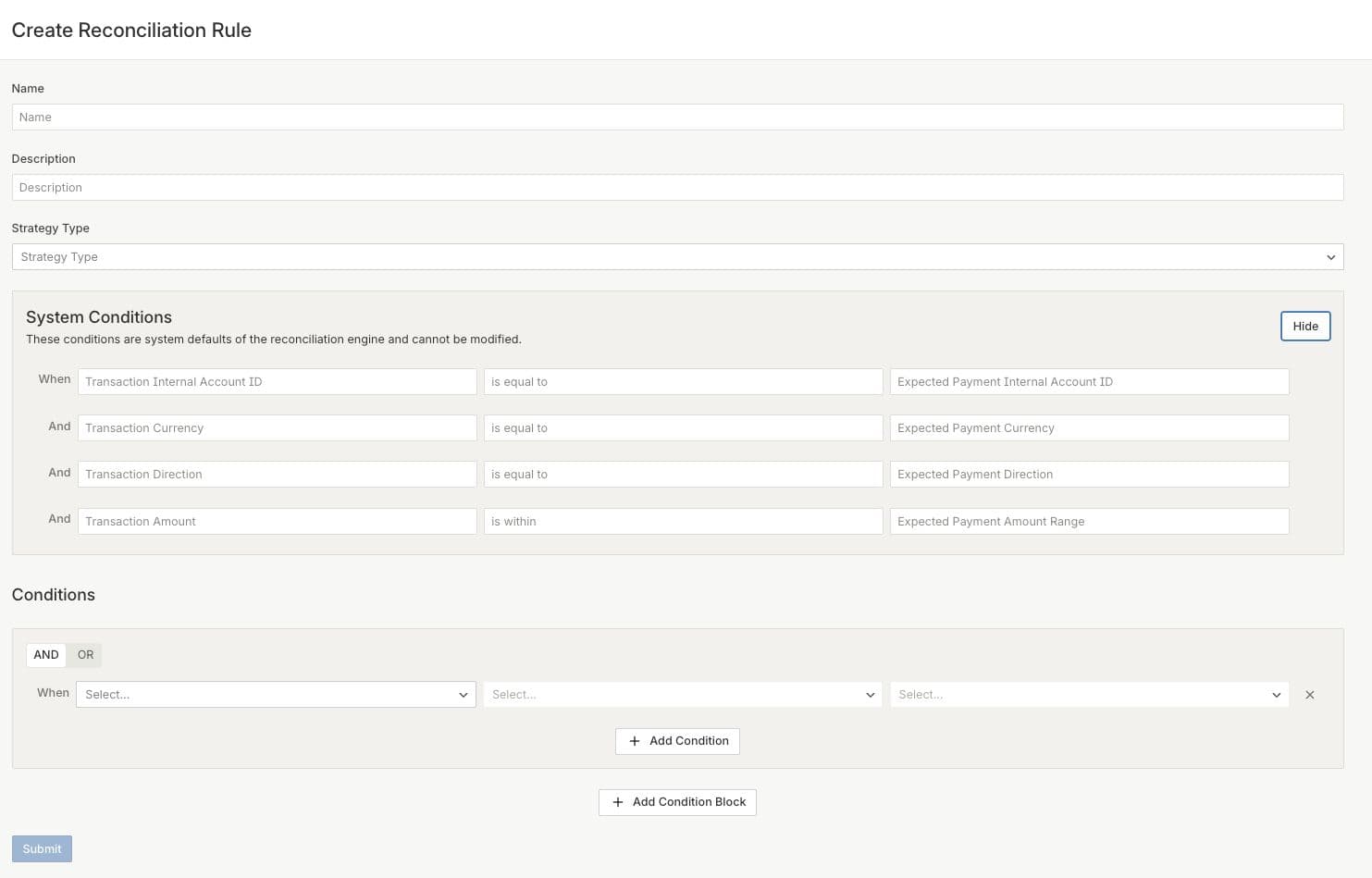
Task: Click the plus icon in Add Condition Block
Action: [x=618, y=802]
